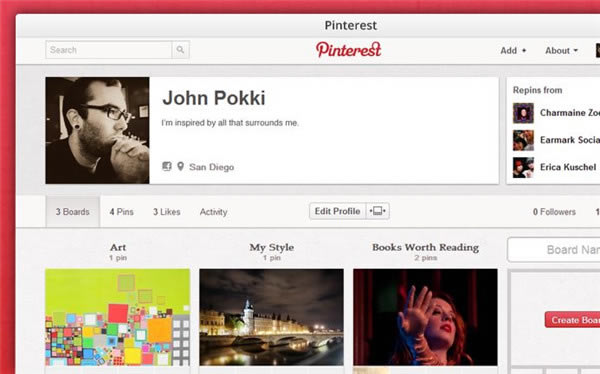Click the John Pokki profile name
The width and height of the screenshot is (600, 374).
click(x=214, y=98)
